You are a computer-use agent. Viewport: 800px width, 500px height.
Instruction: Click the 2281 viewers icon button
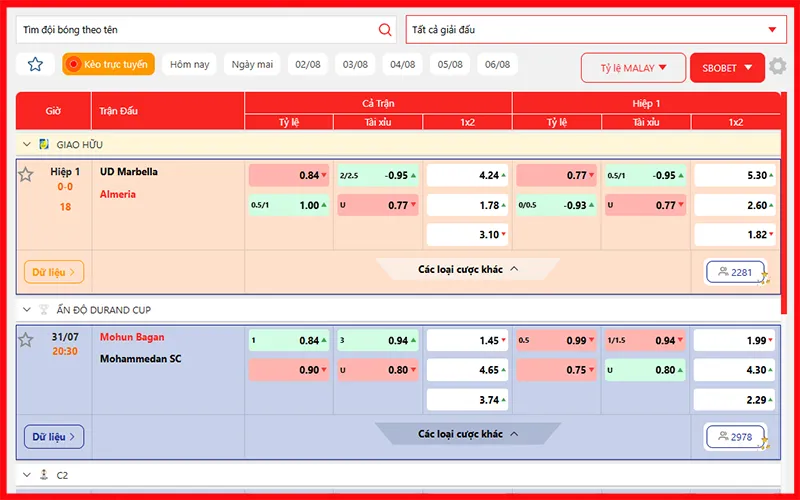735,272
